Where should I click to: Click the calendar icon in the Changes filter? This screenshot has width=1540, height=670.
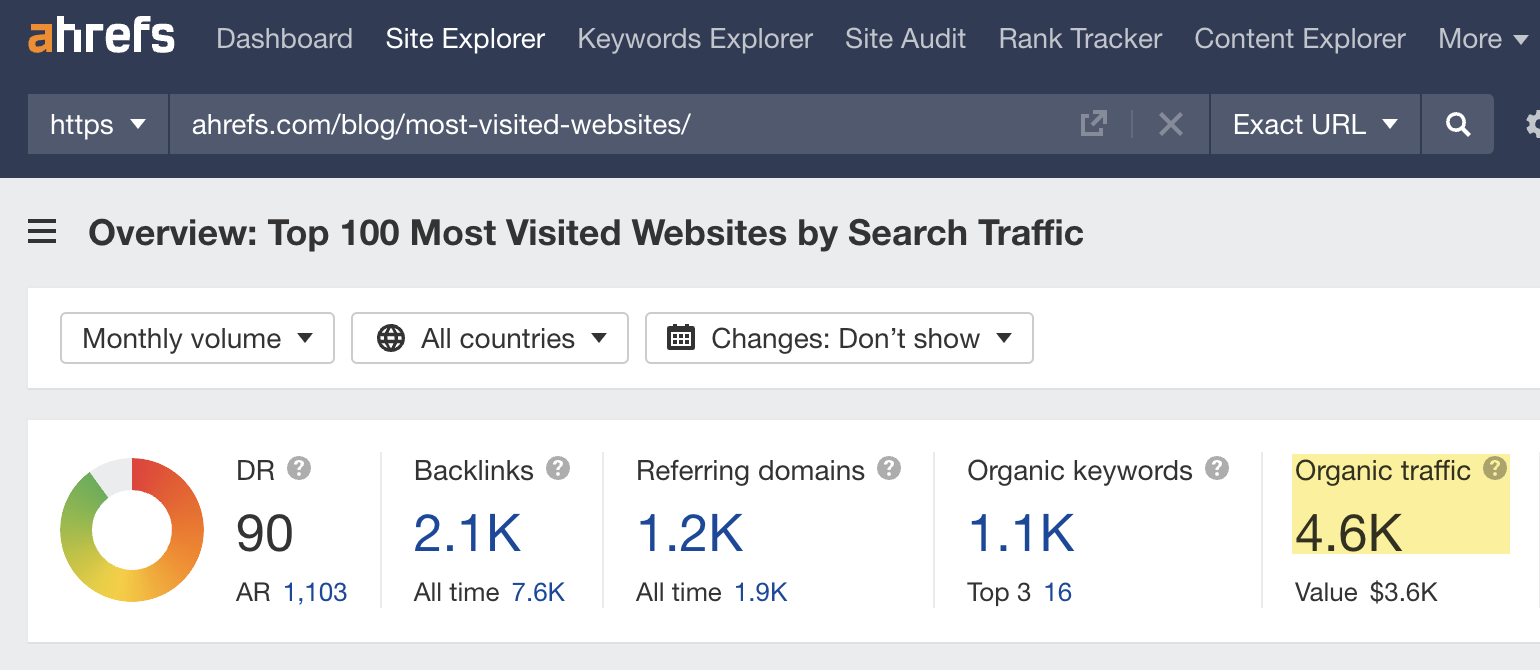click(x=681, y=338)
